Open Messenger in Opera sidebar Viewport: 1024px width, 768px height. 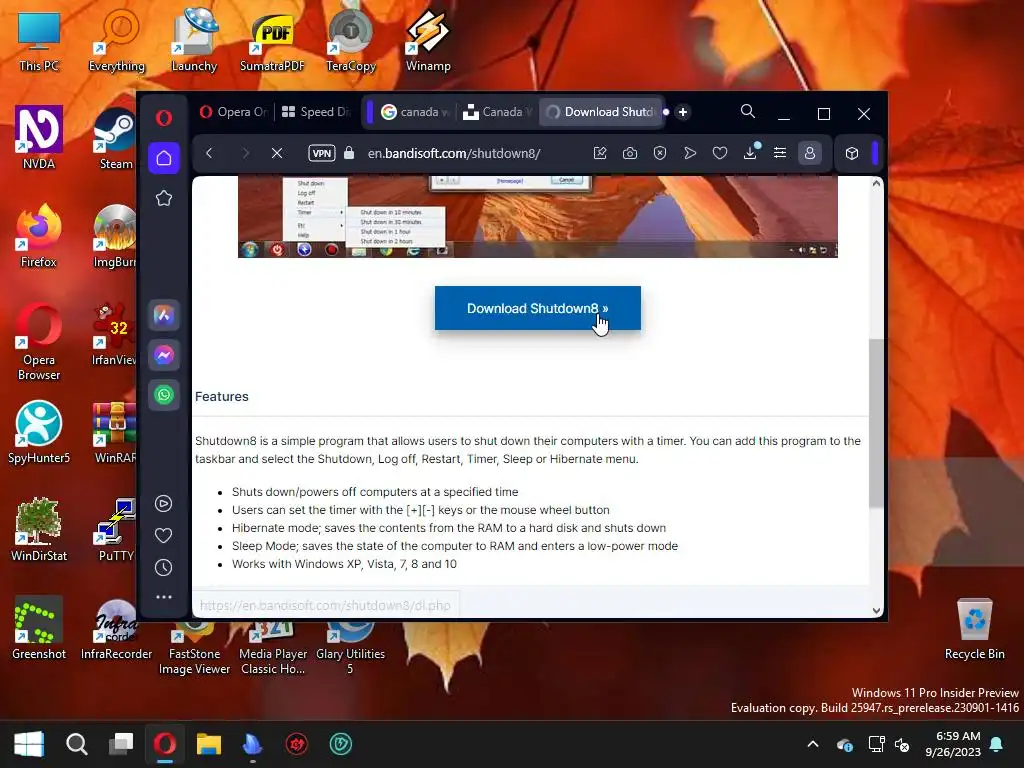click(164, 355)
